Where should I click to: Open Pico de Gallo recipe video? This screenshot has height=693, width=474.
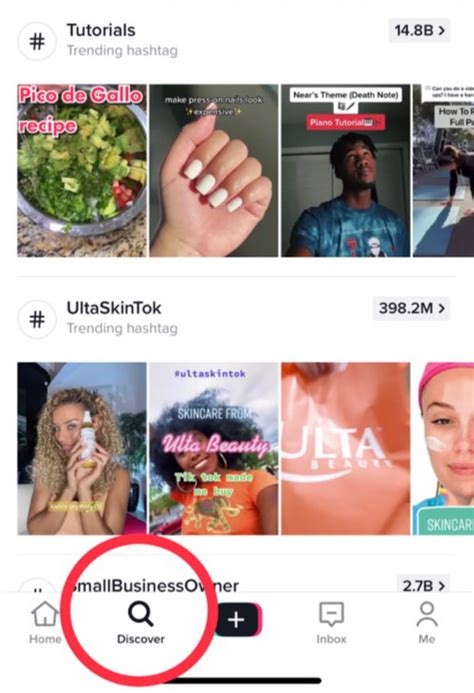tap(82, 170)
